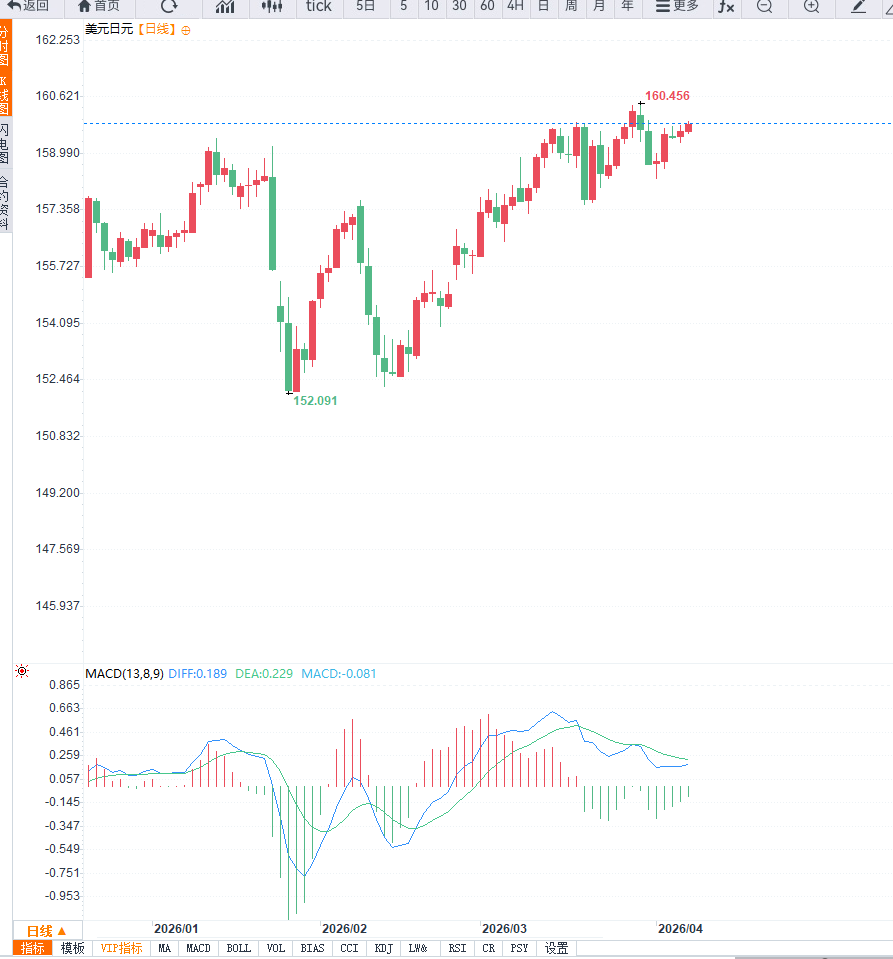
Task: Go to 首页 home icon
Action: (x=99, y=6)
